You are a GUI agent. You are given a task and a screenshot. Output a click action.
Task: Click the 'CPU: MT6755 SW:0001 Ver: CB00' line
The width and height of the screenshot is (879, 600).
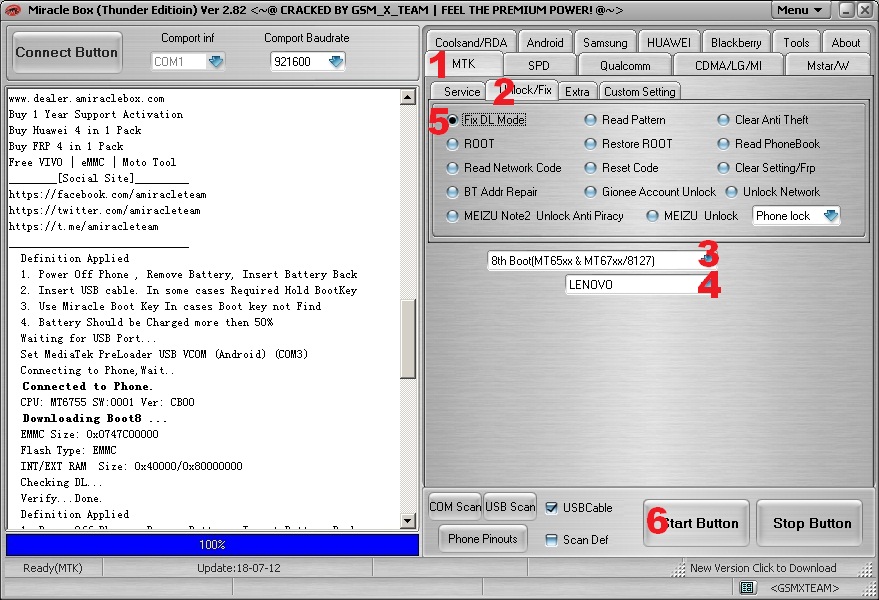pos(107,403)
